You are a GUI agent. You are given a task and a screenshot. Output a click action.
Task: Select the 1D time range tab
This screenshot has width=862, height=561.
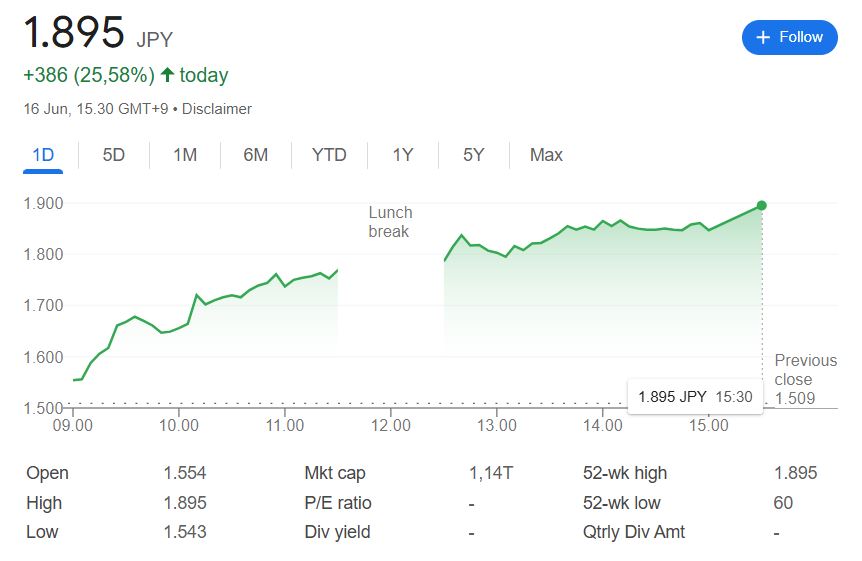click(43, 155)
